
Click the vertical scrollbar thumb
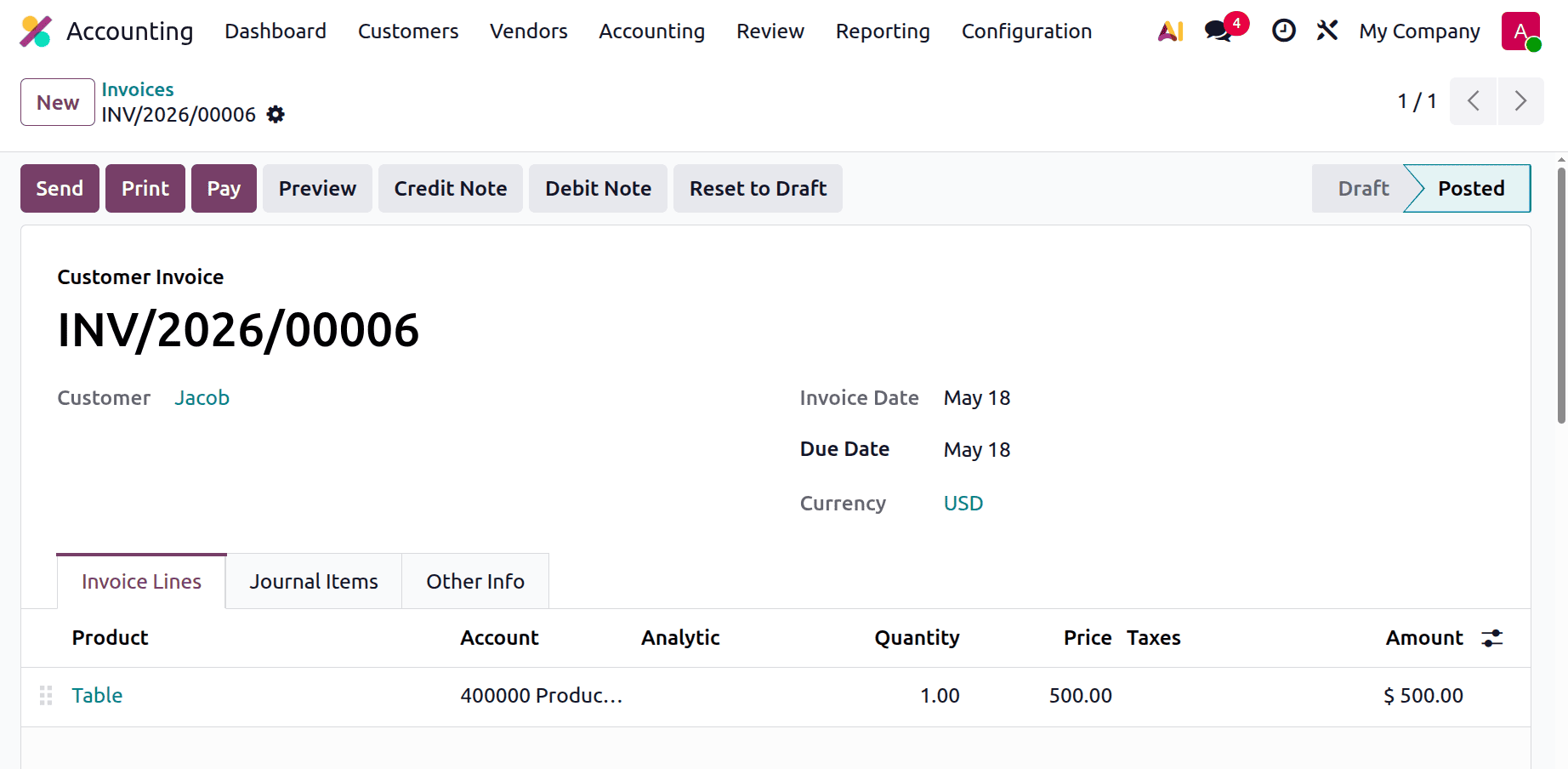(x=1561, y=295)
